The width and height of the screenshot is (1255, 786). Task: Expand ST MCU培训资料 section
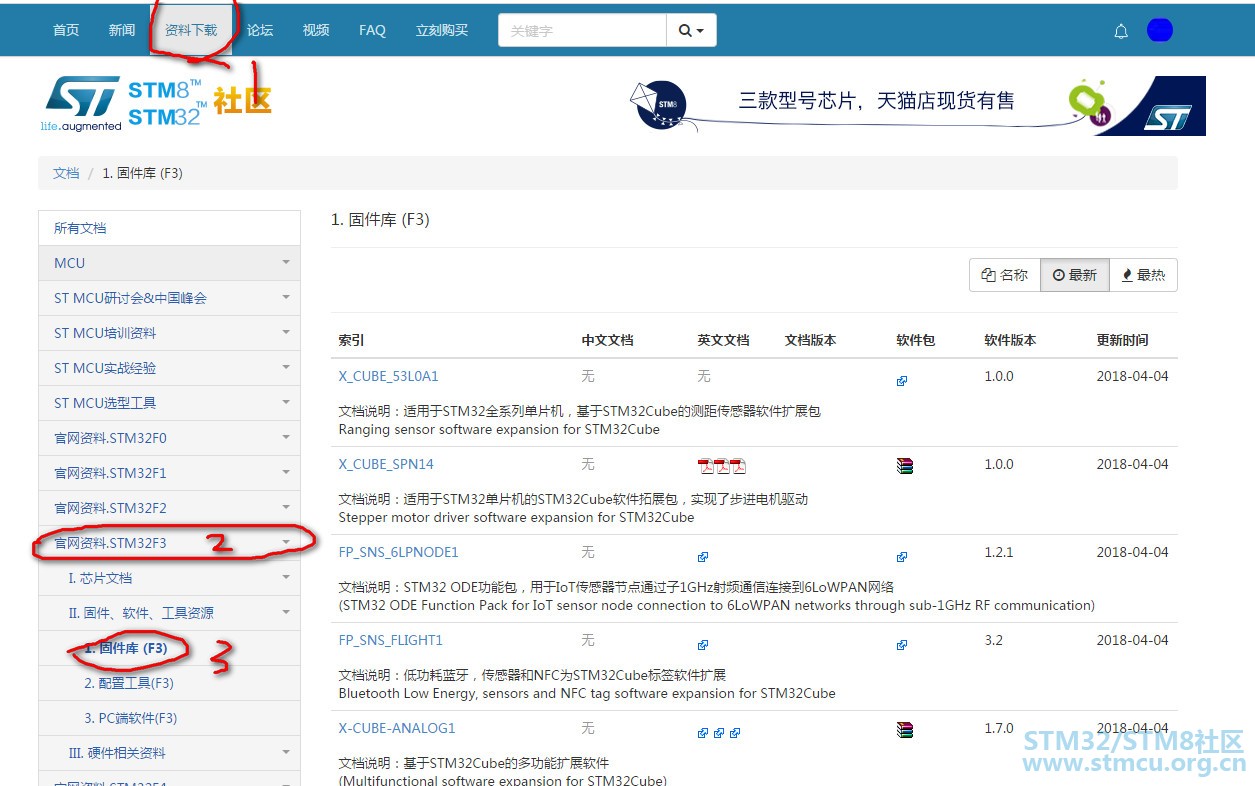click(x=169, y=333)
